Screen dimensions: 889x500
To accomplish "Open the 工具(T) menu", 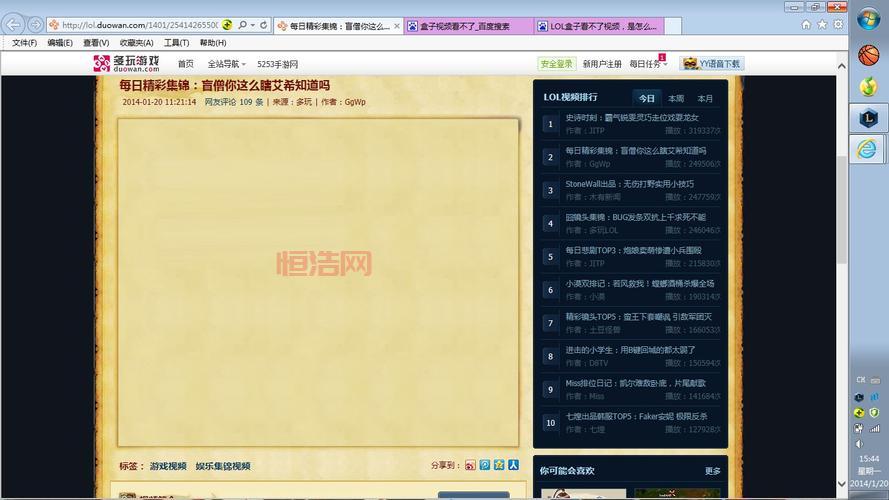I will tap(176, 43).
